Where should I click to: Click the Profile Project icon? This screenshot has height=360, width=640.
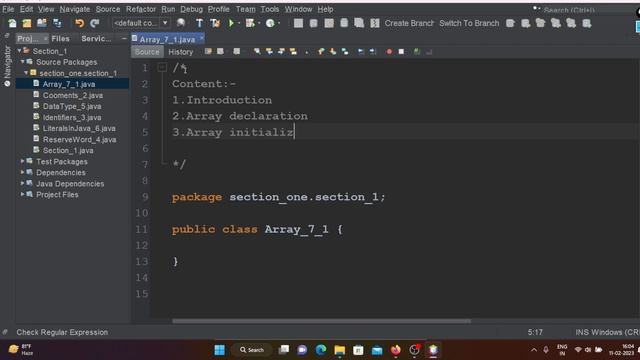click(x=270, y=23)
